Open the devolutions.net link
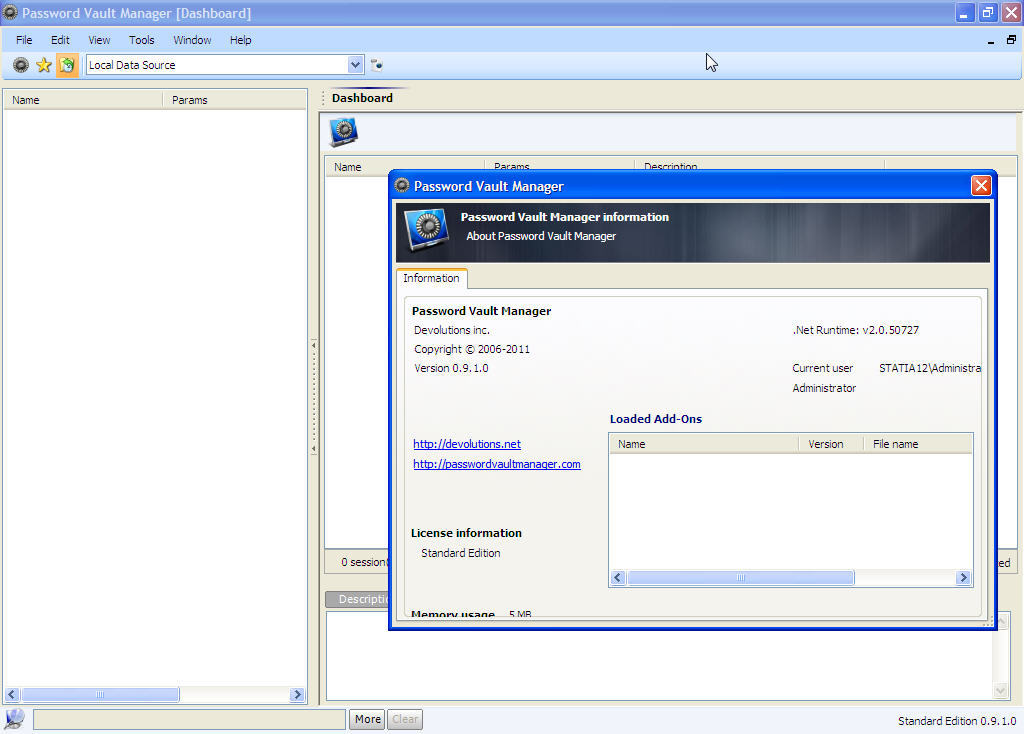Viewport: 1024px width, 734px height. pos(467,444)
